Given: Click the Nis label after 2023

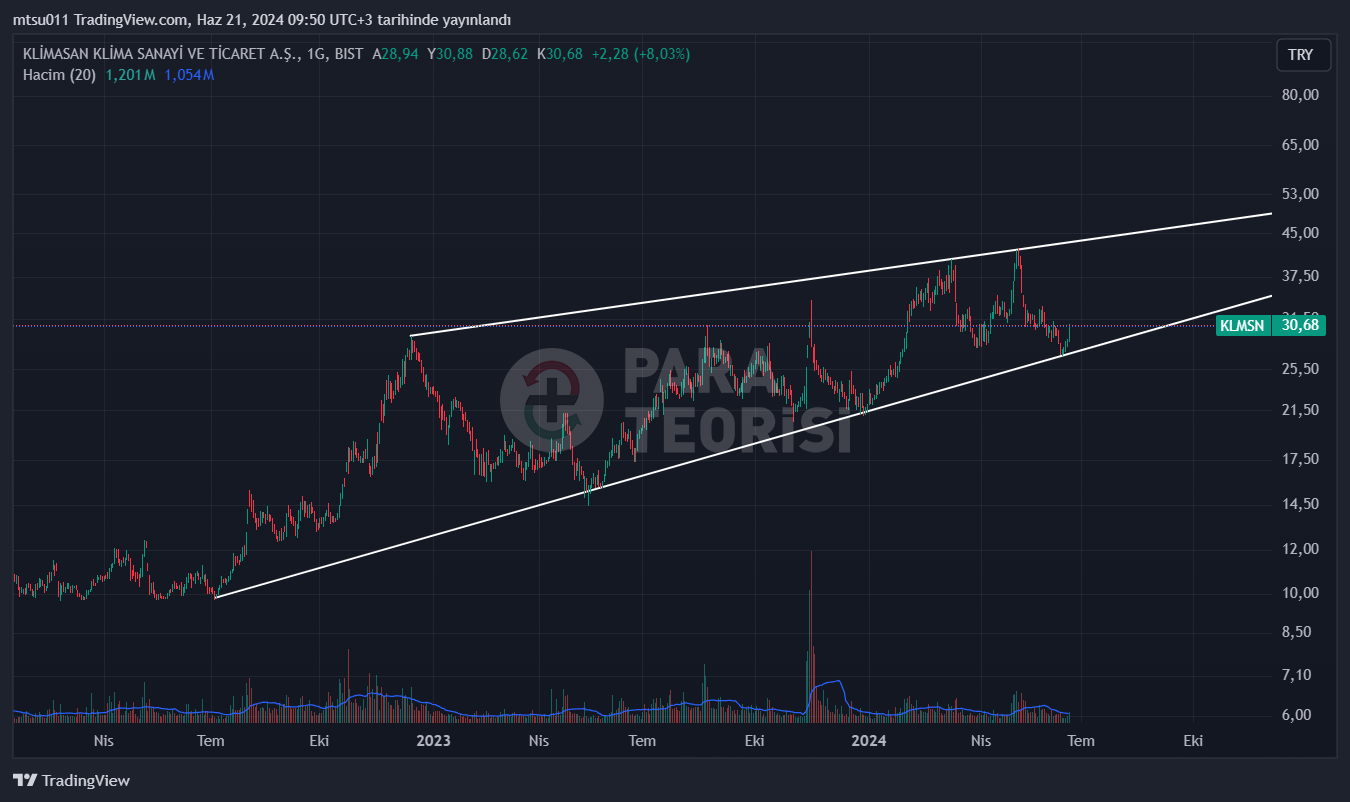Looking at the screenshot, I should [539, 741].
